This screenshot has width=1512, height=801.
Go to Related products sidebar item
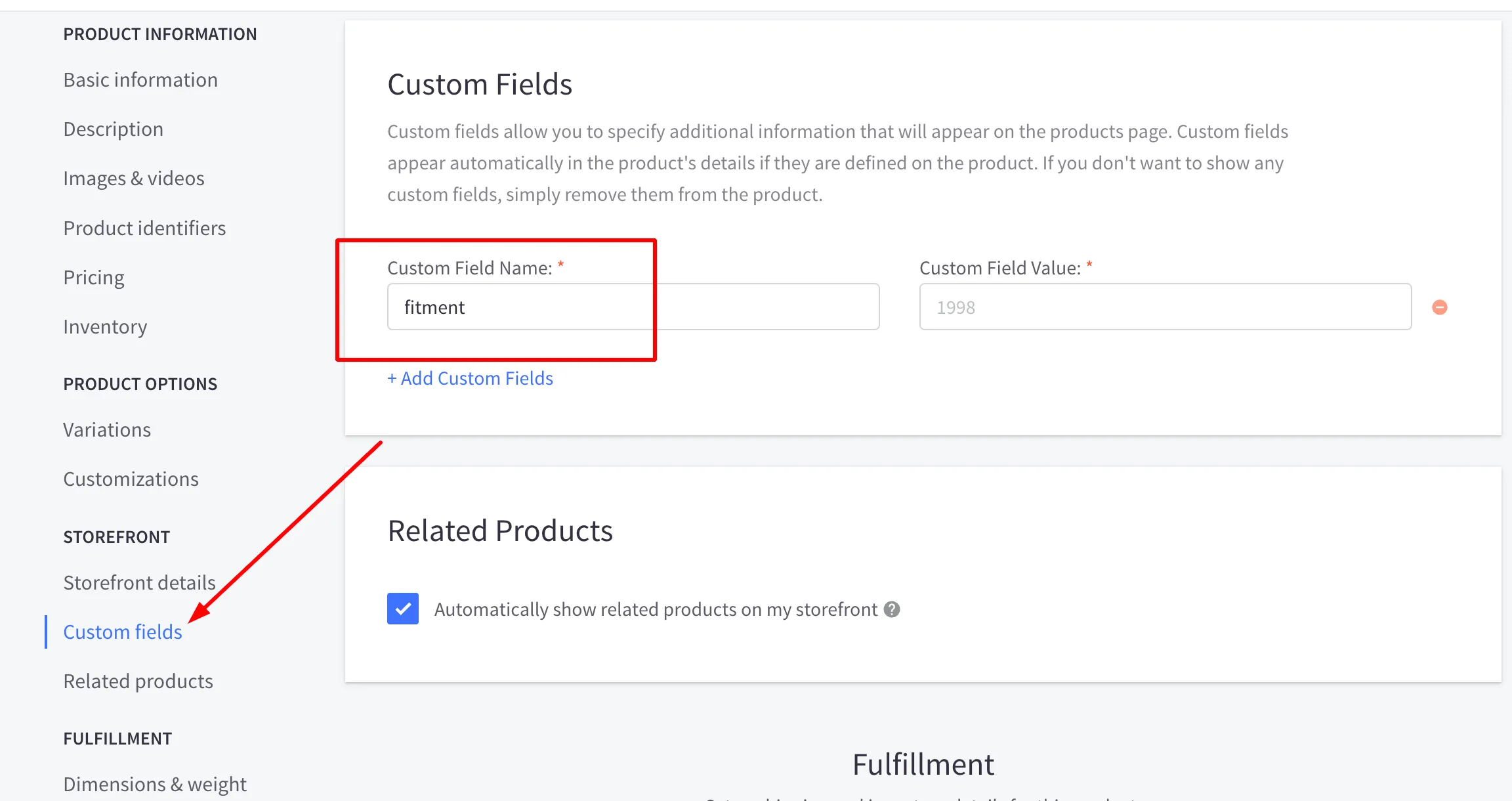pyautogui.click(x=138, y=681)
